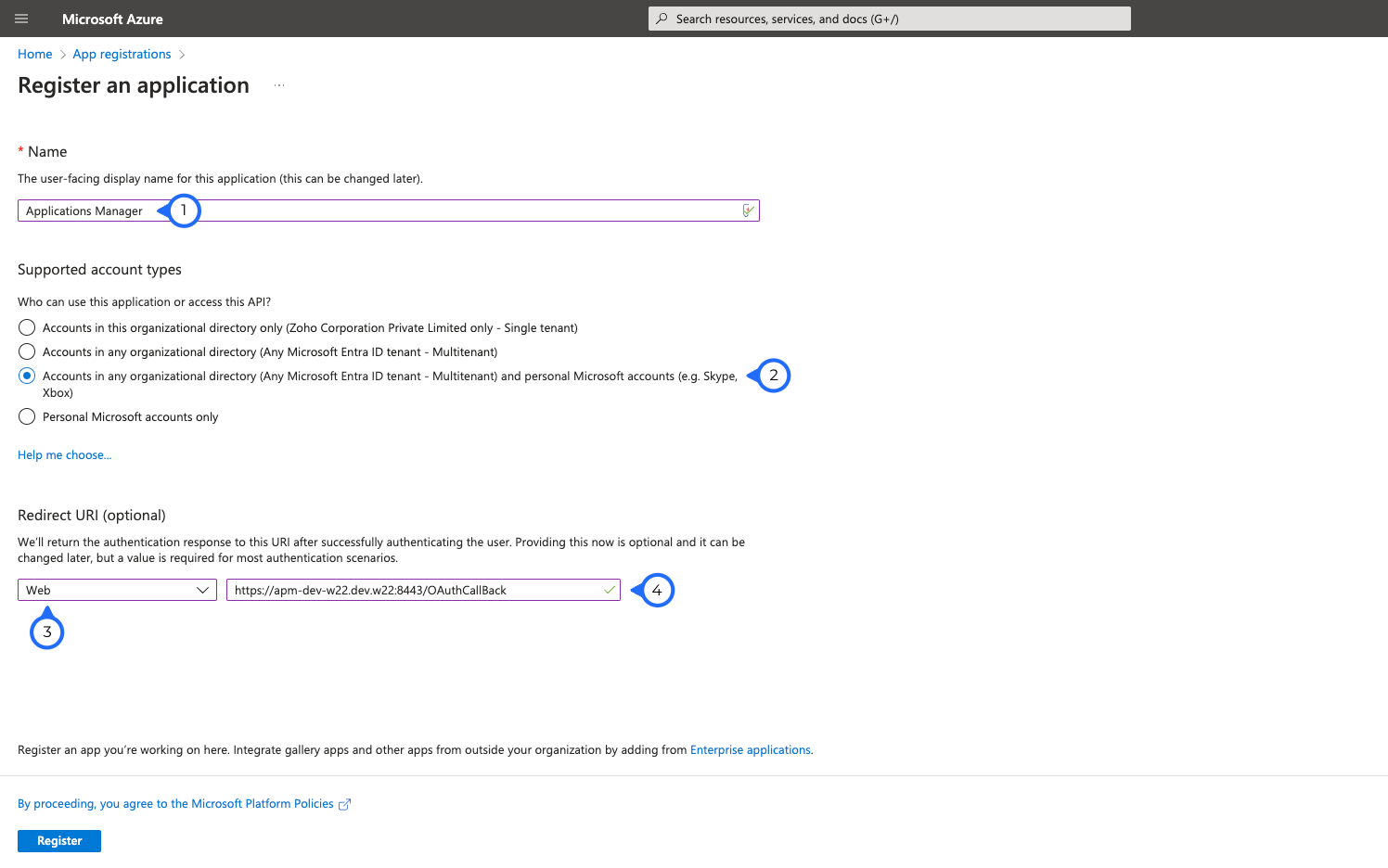
Task: Click the checkmark icon in Name field
Action: pyautogui.click(x=748, y=211)
